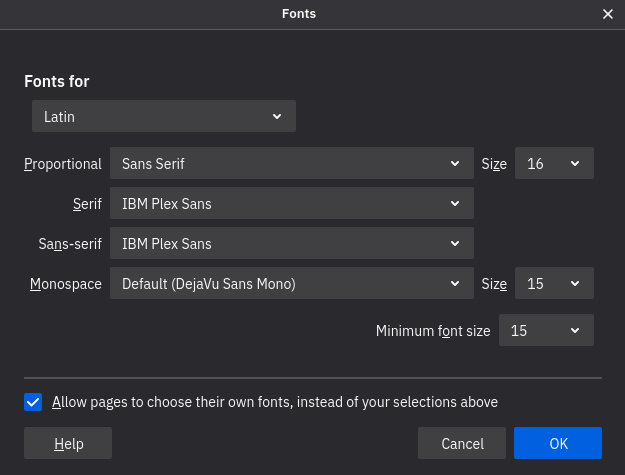Expand the Minimum font size dropdown
625x475 pixels.
click(x=546, y=330)
